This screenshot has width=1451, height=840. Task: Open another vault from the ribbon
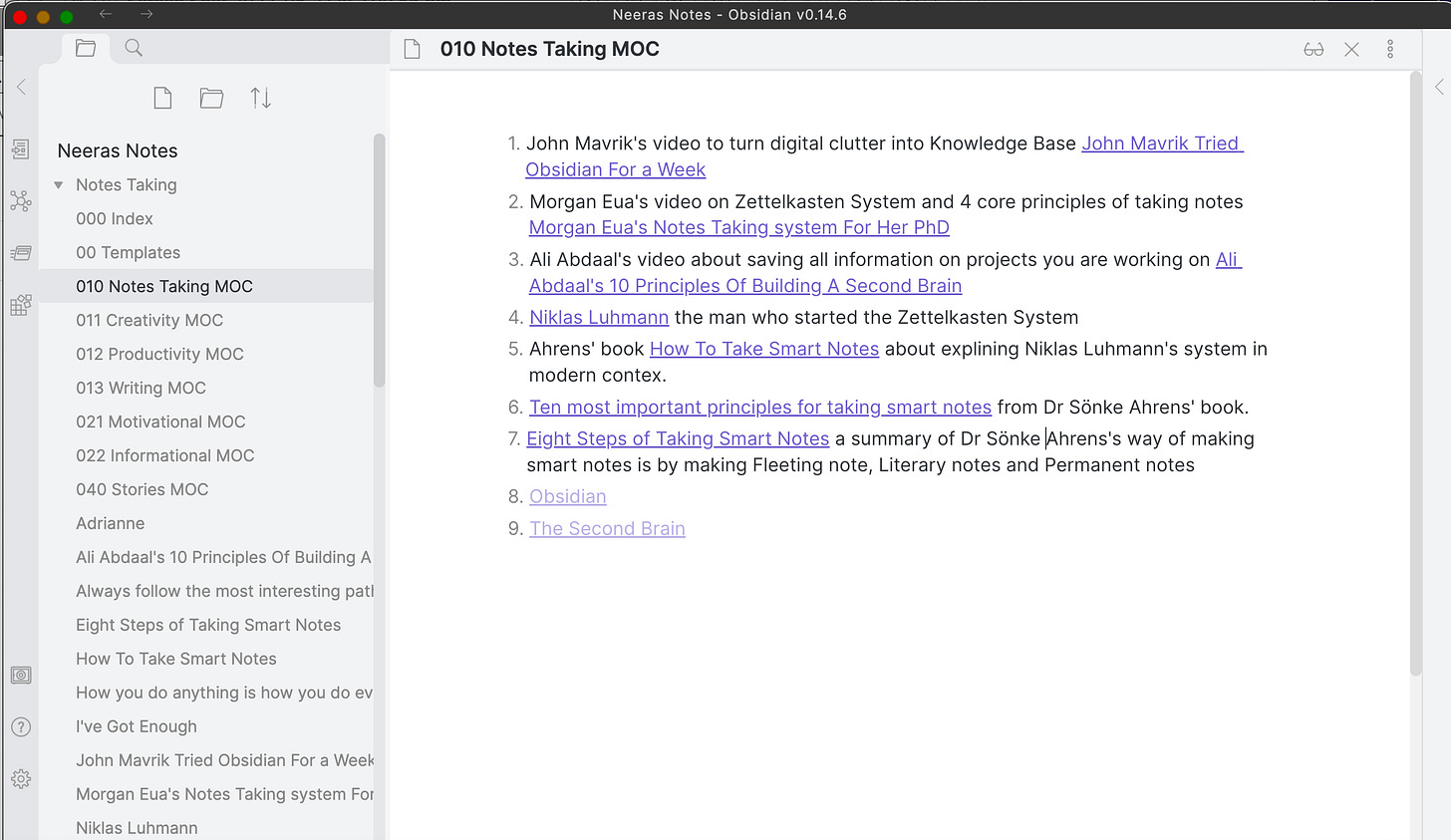tap(20, 675)
